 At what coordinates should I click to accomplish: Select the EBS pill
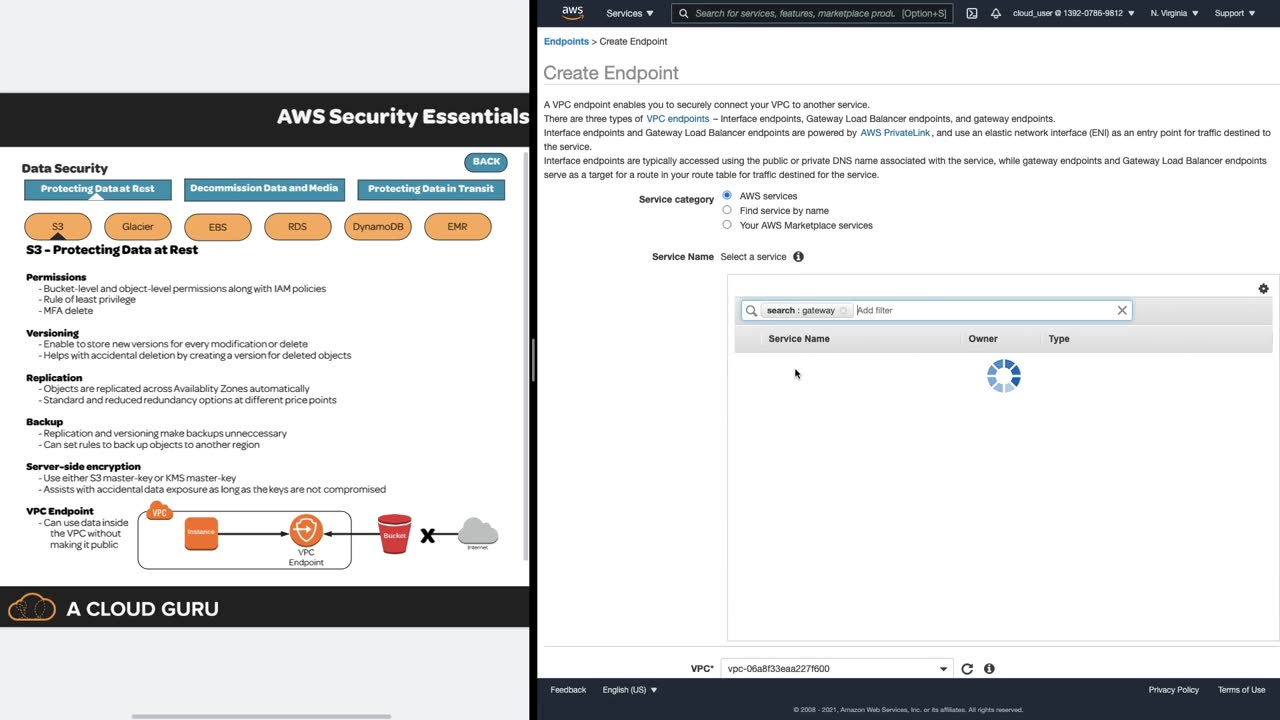pyautogui.click(x=218, y=227)
